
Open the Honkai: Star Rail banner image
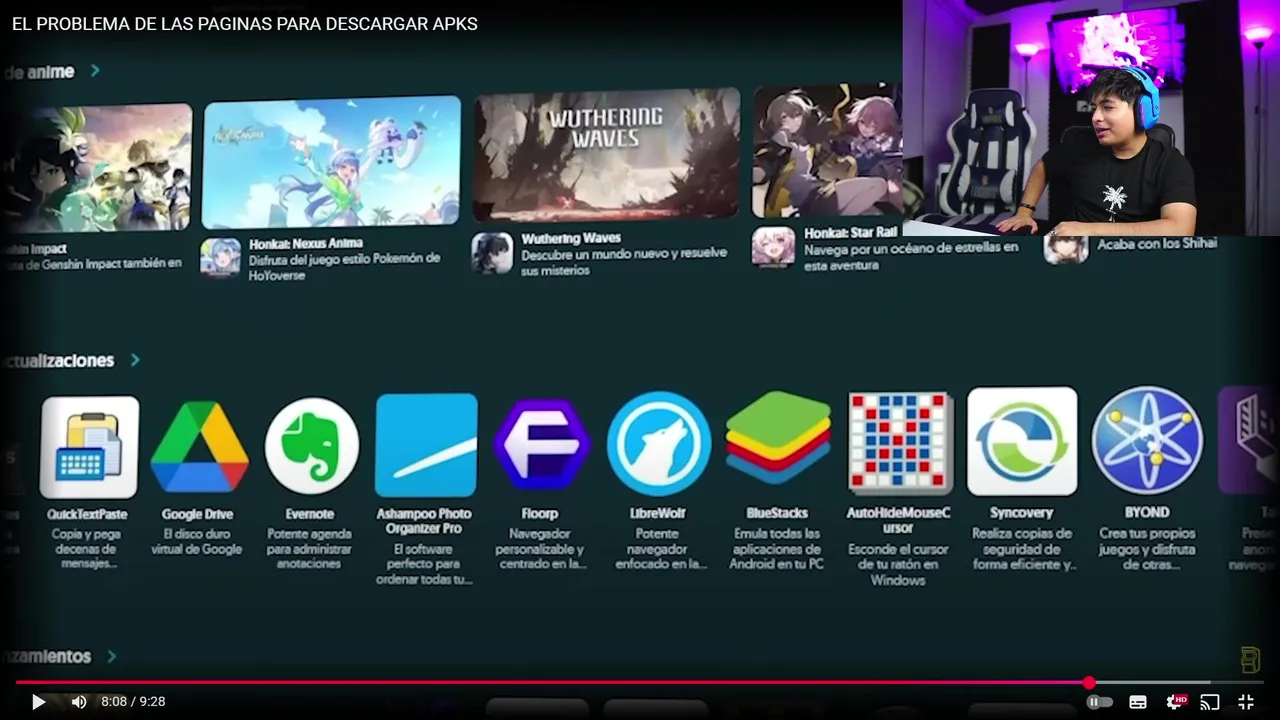pyautogui.click(x=827, y=150)
